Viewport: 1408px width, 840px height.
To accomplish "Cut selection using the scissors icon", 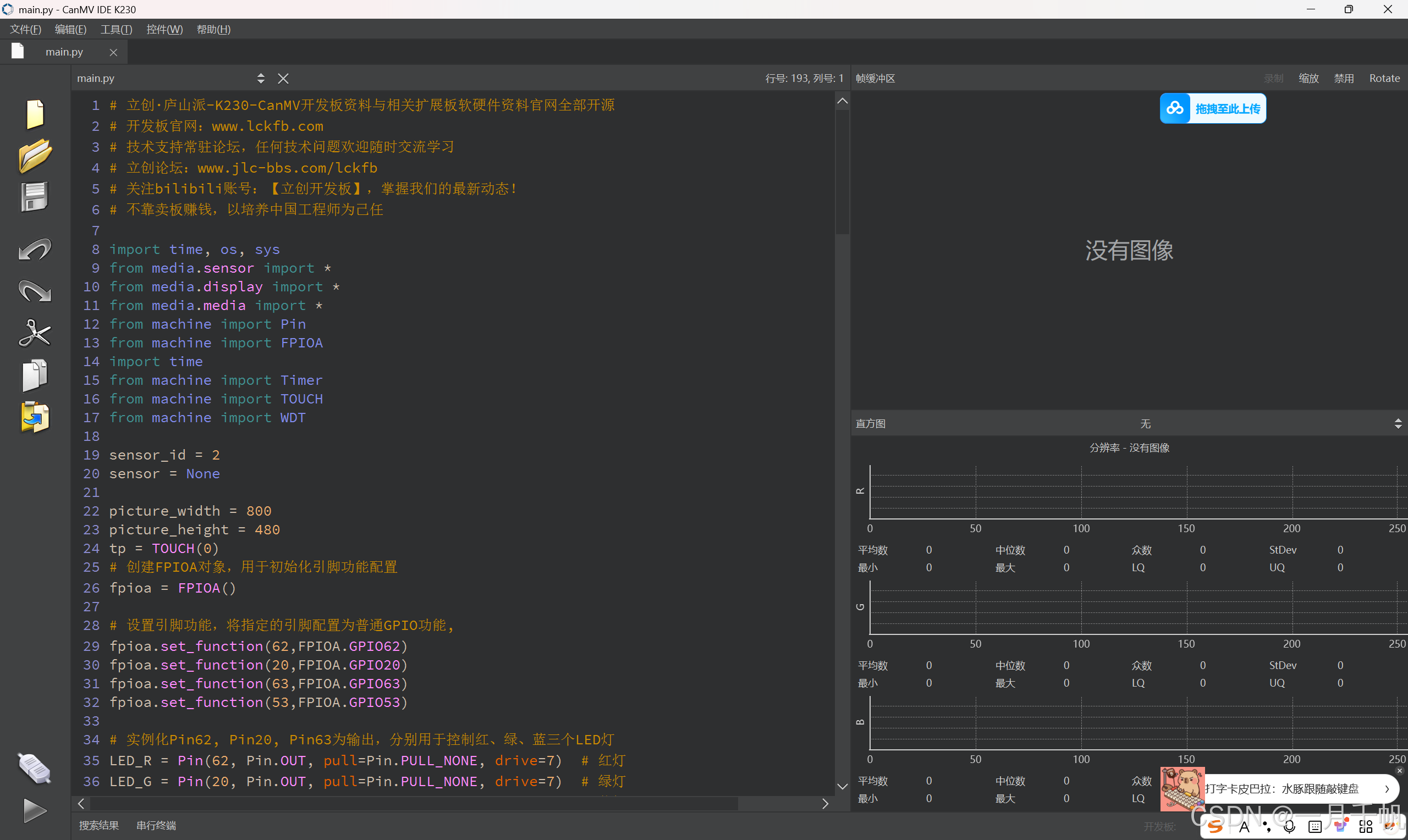I will (35, 333).
